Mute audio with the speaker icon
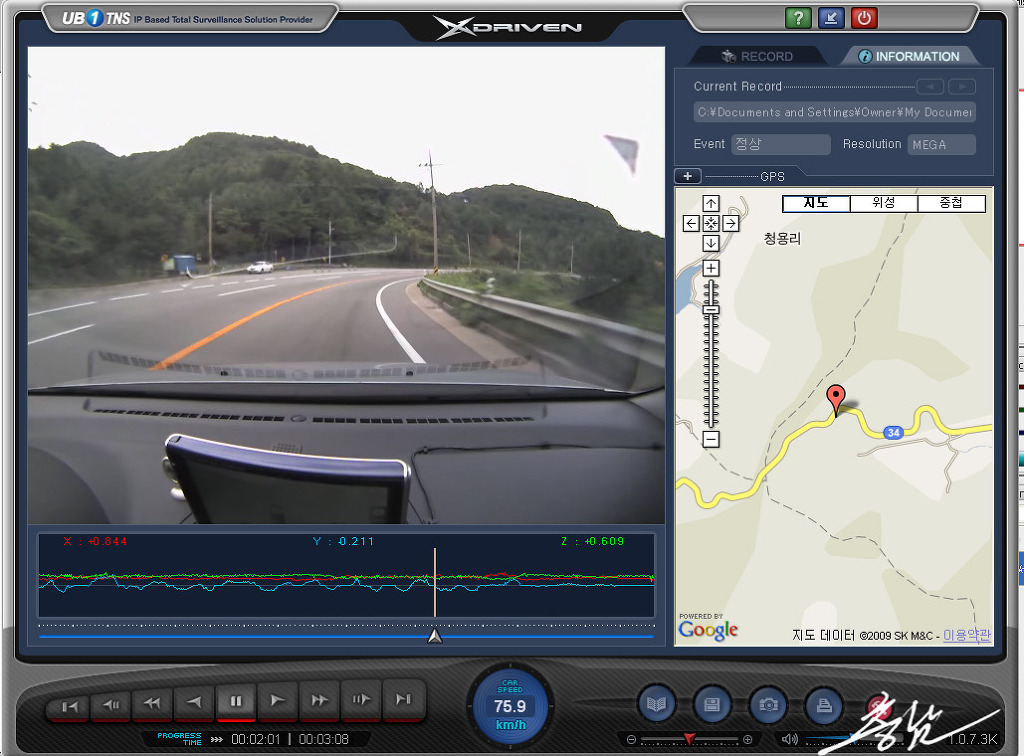 click(790, 739)
